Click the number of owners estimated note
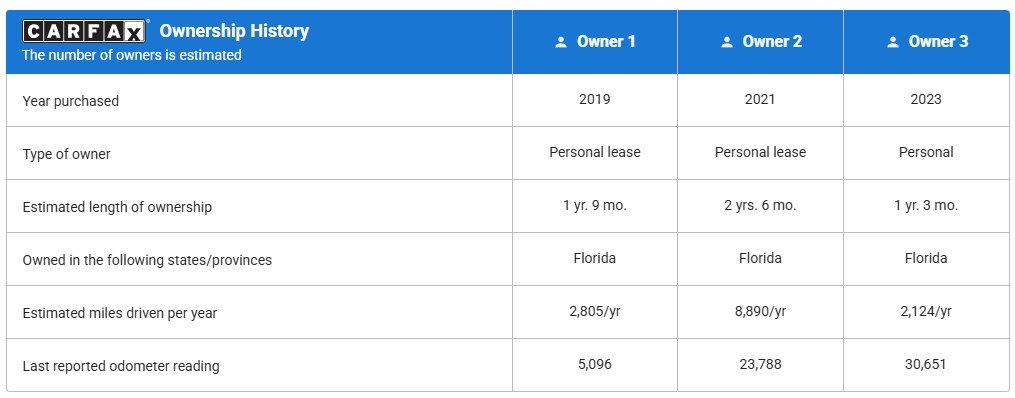Image resolution: width=1015 pixels, height=398 pixels. (132, 55)
